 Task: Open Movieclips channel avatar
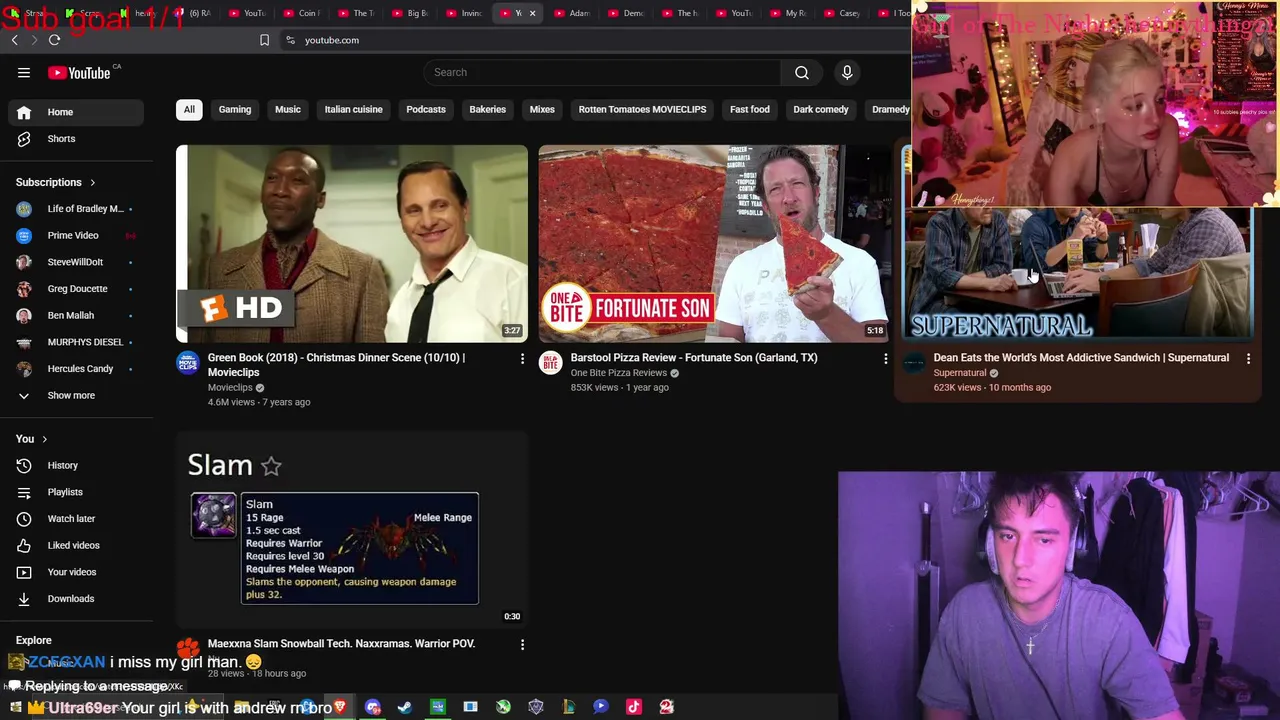[188, 363]
